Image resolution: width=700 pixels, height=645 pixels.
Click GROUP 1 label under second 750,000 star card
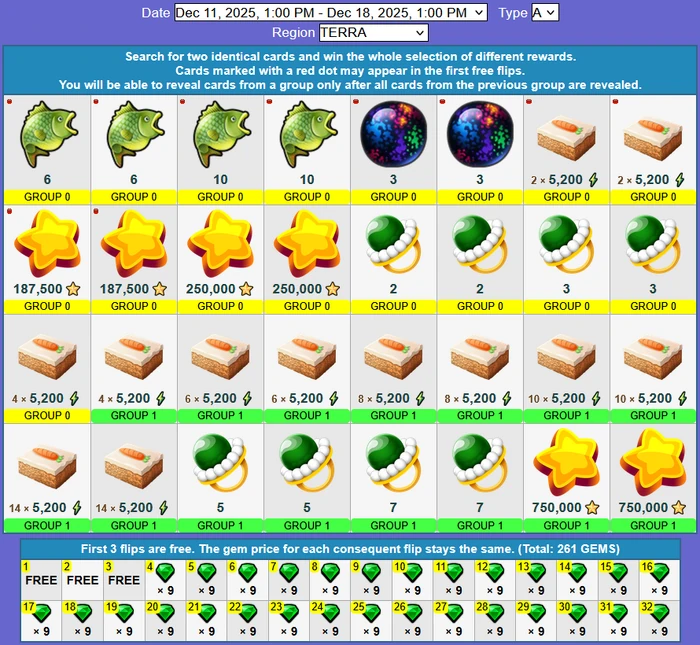click(x=653, y=525)
